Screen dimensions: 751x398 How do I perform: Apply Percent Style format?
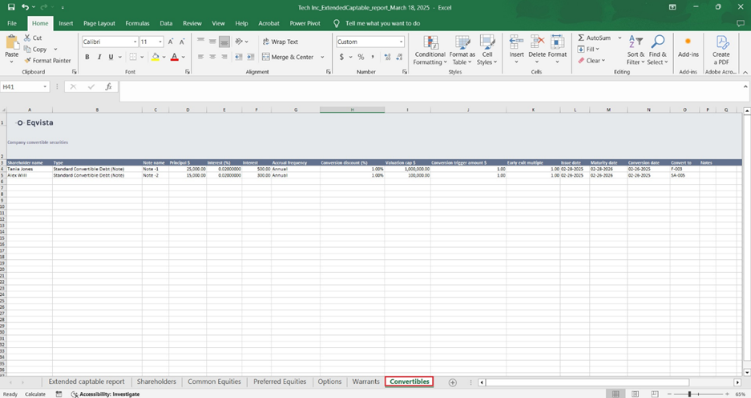pos(361,57)
